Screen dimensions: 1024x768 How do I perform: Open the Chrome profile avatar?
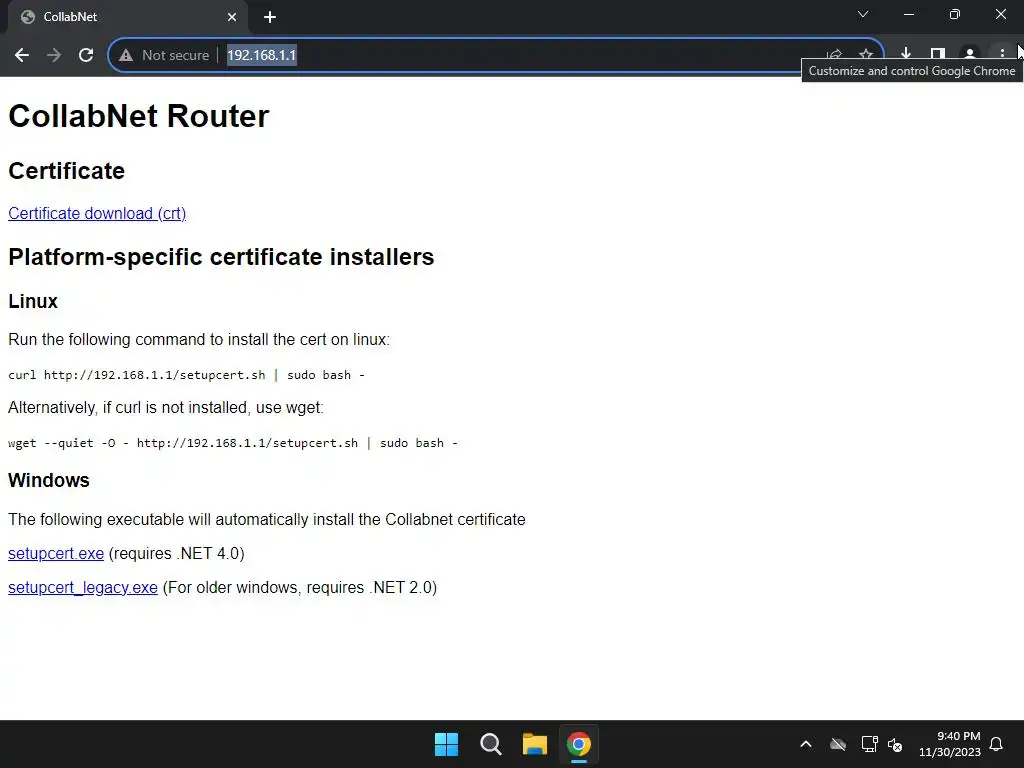[970, 54]
